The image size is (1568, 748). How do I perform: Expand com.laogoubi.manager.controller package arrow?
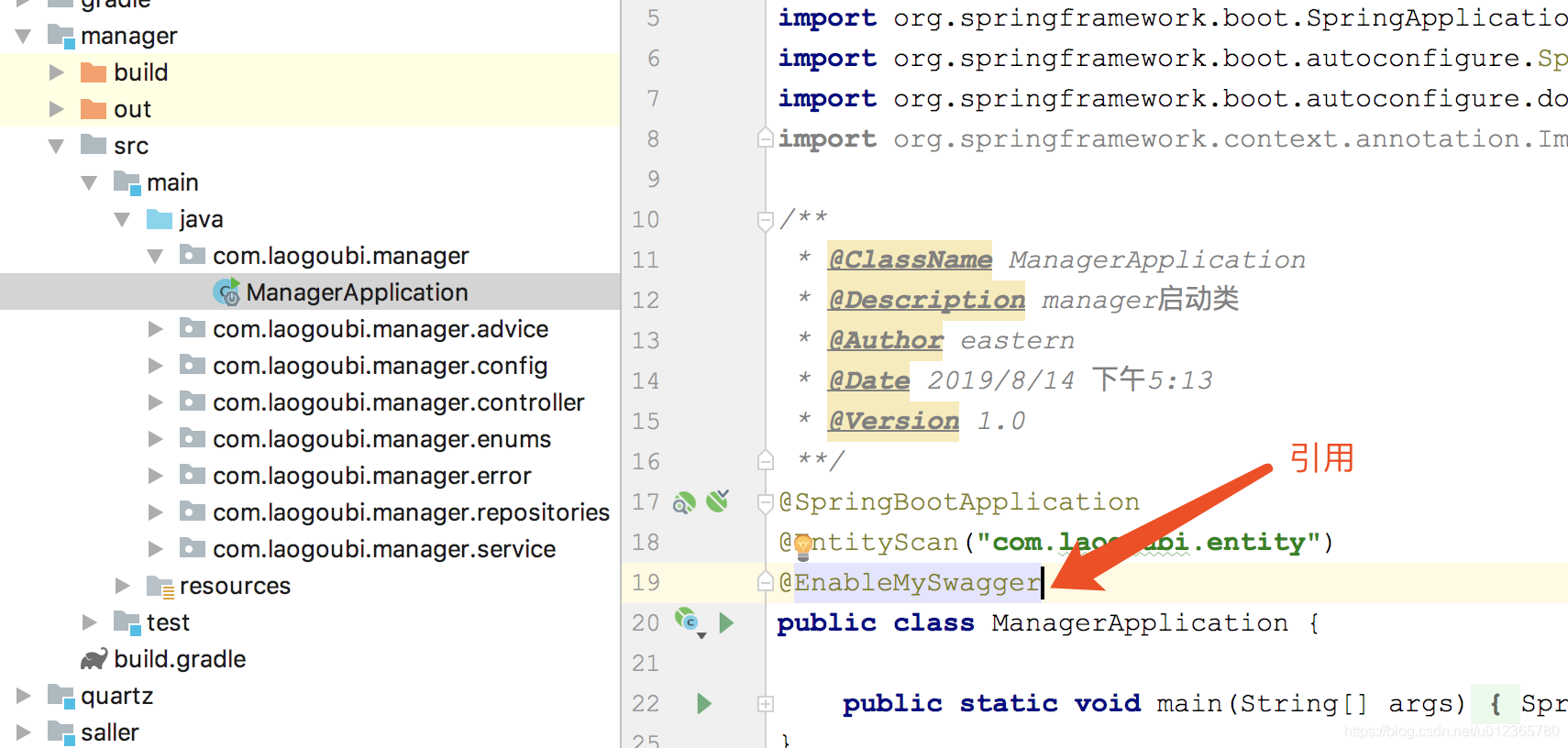[156, 402]
